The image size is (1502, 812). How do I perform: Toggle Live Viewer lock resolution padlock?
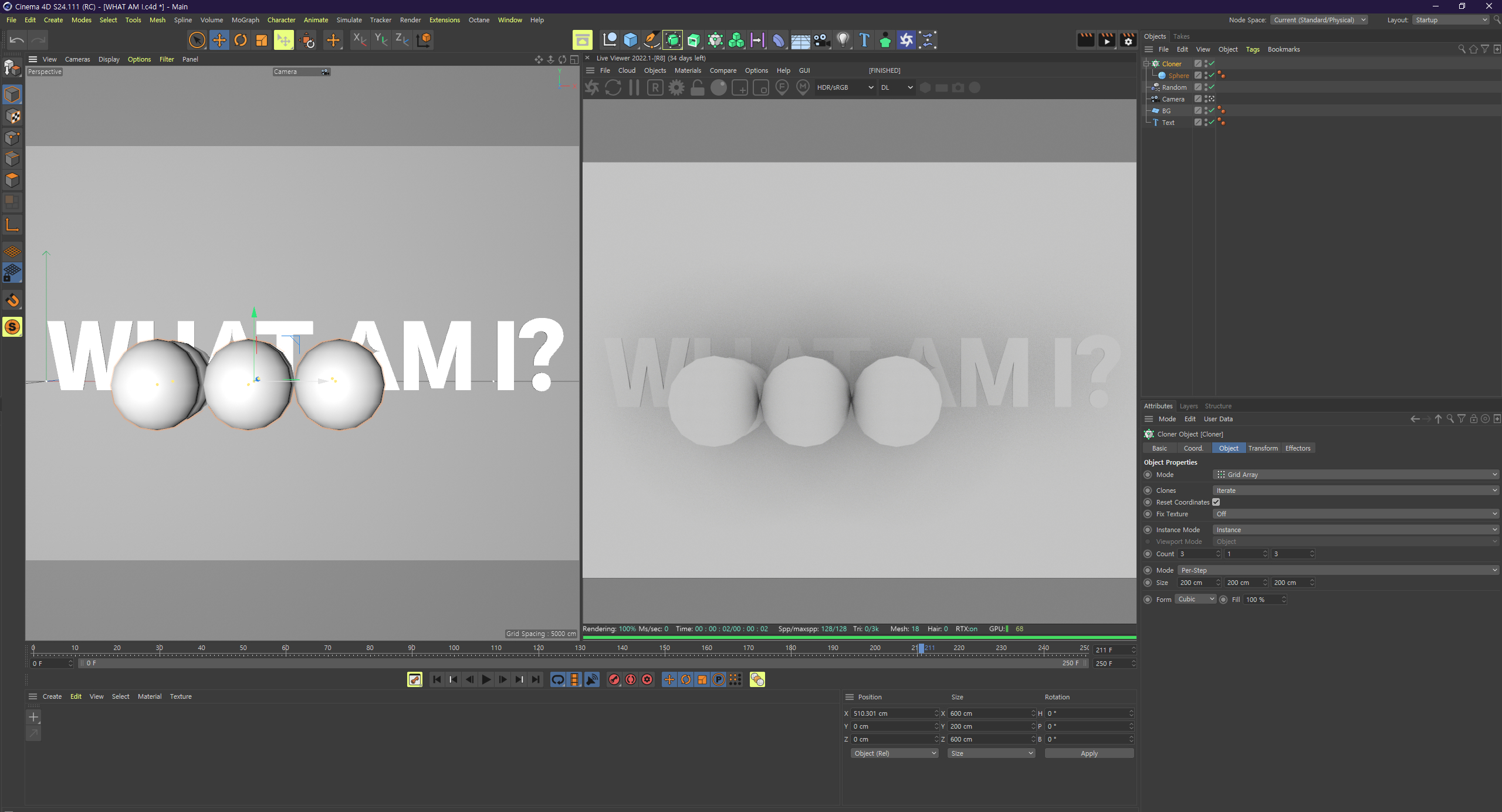tap(698, 88)
